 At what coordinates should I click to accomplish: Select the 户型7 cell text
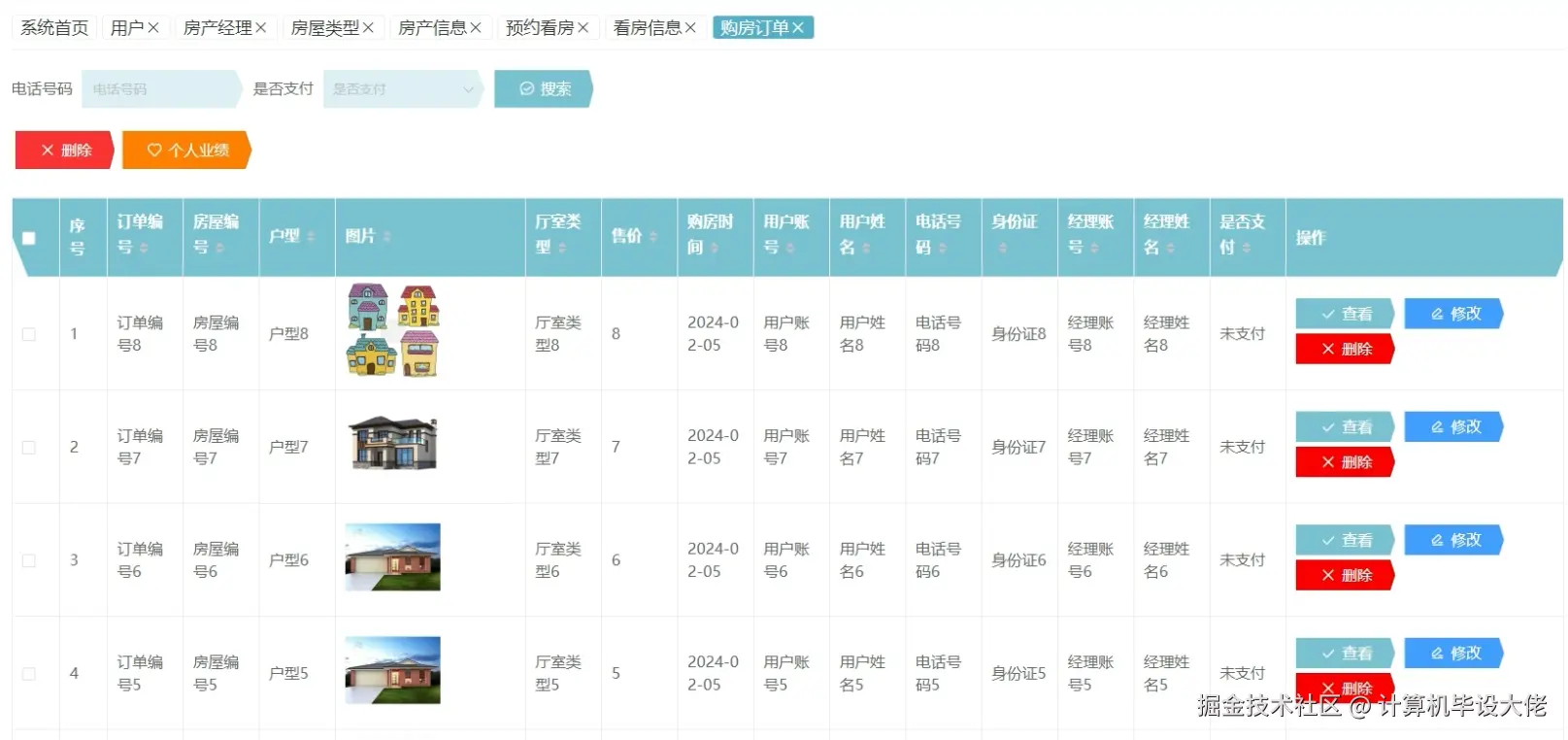288,447
